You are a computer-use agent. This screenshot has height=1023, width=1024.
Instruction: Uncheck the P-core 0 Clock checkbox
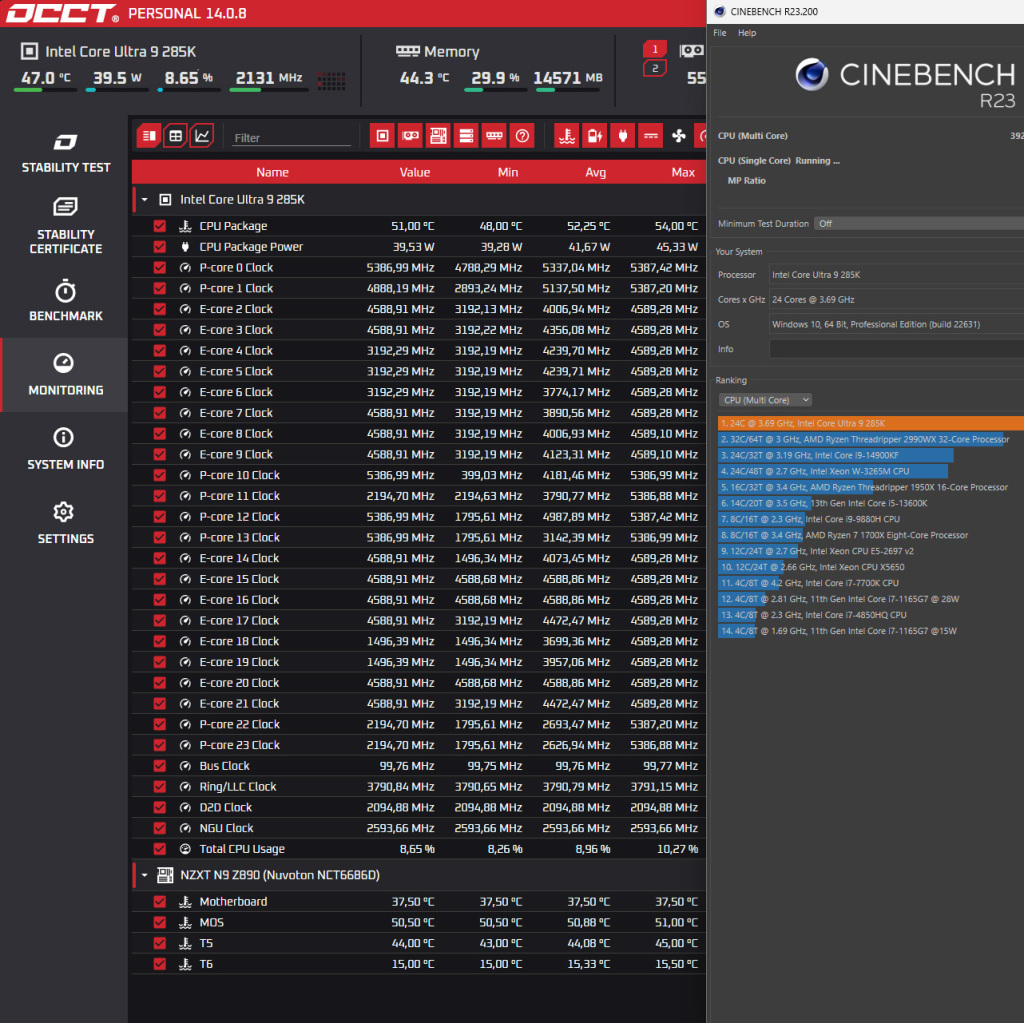click(159, 267)
